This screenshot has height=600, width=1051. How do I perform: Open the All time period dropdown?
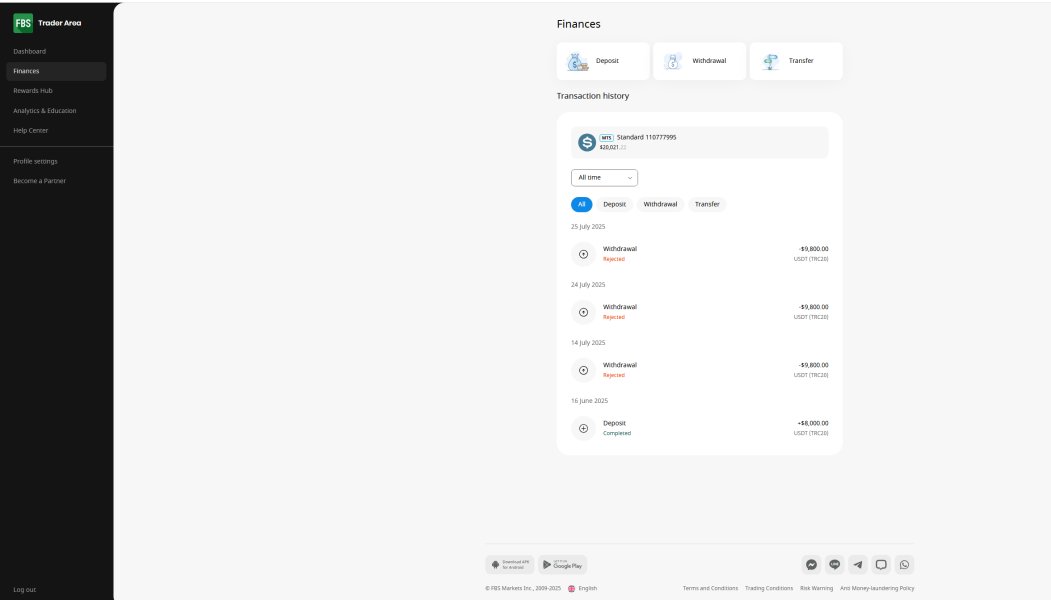click(x=604, y=177)
